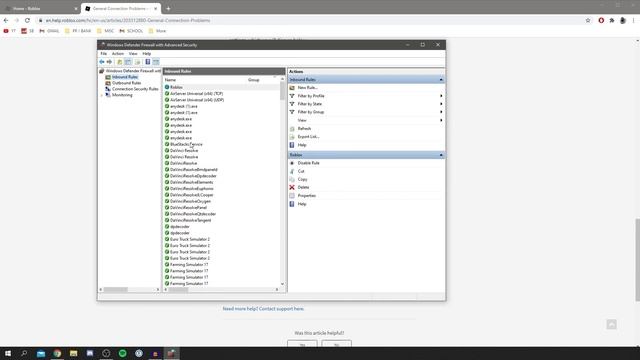Click Help under Inbound Rules actions
Screen dimensions: 640x360
click(x=302, y=145)
